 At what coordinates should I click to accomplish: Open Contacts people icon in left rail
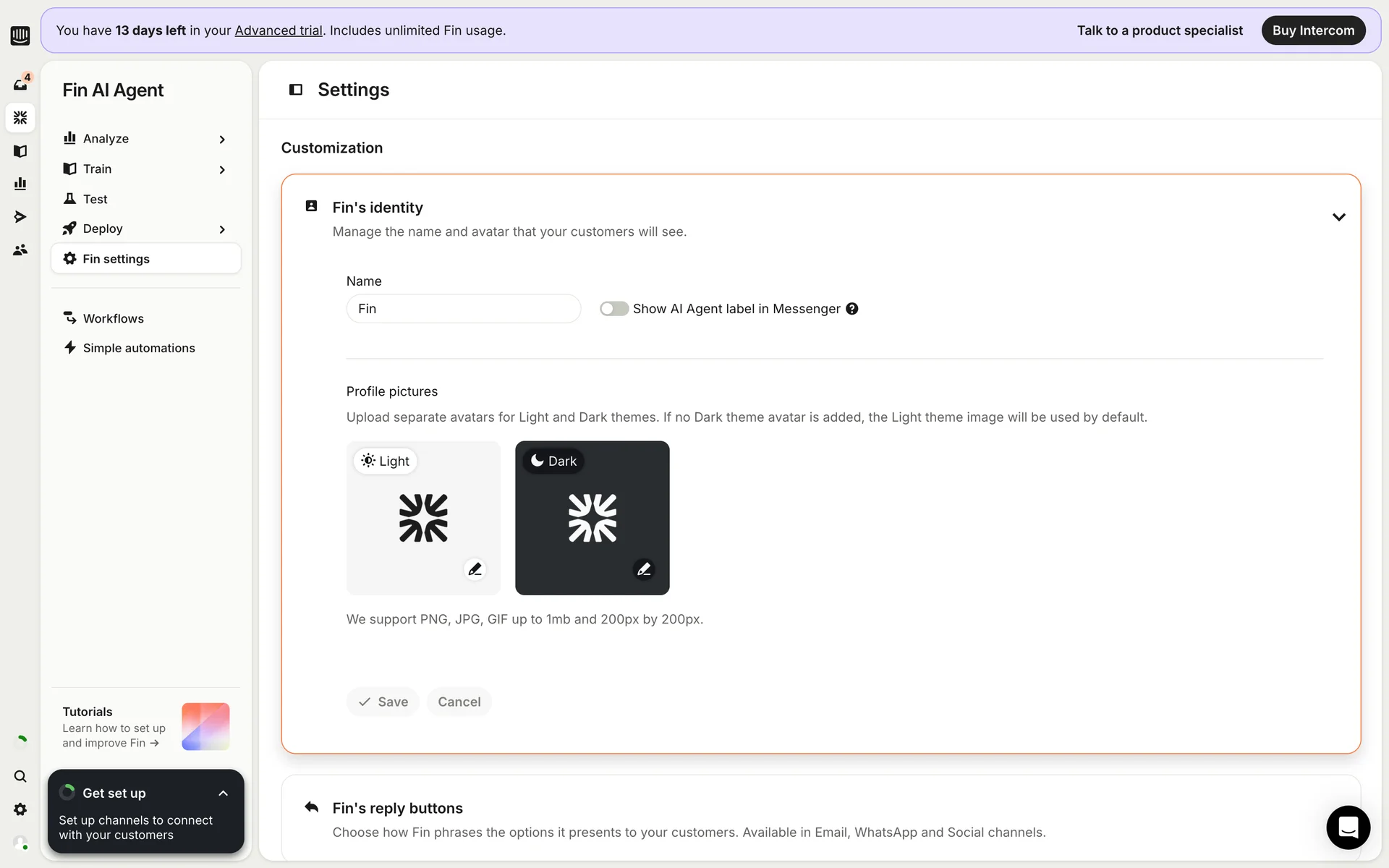pyautogui.click(x=20, y=250)
